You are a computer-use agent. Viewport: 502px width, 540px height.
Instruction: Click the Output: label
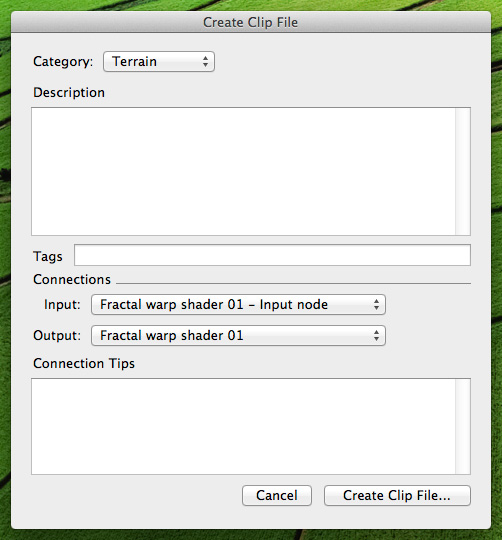click(x=57, y=335)
